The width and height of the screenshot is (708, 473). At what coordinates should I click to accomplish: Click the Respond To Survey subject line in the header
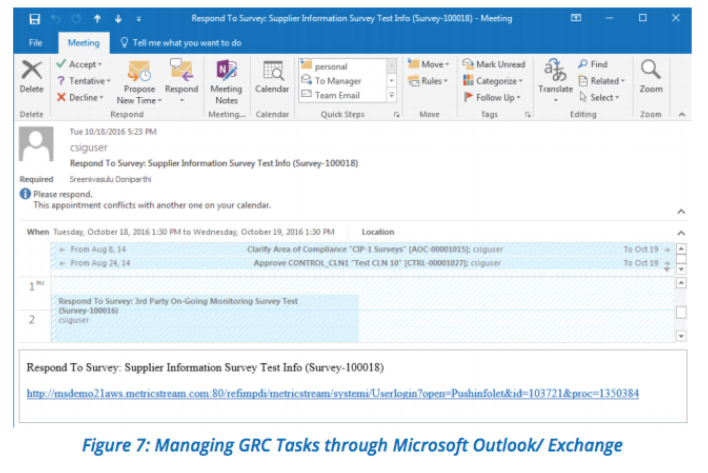(x=214, y=163)
